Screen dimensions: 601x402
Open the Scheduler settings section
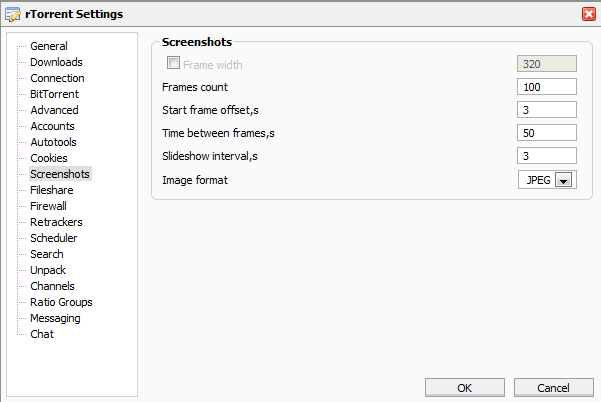click(54, 238)
